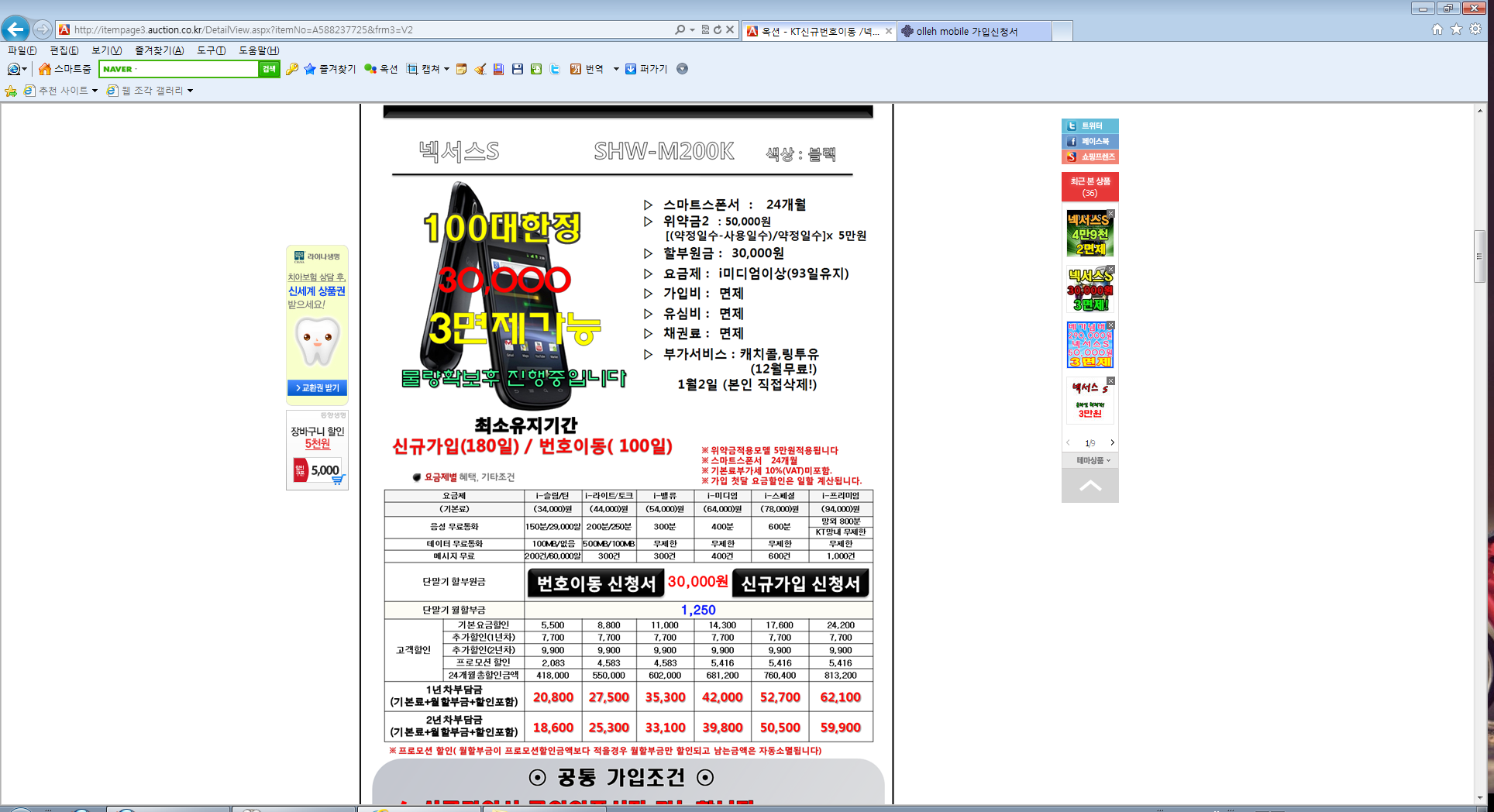Open 옥션 toolbar button
Screen dimensions: 1494x812
point(381,69)
